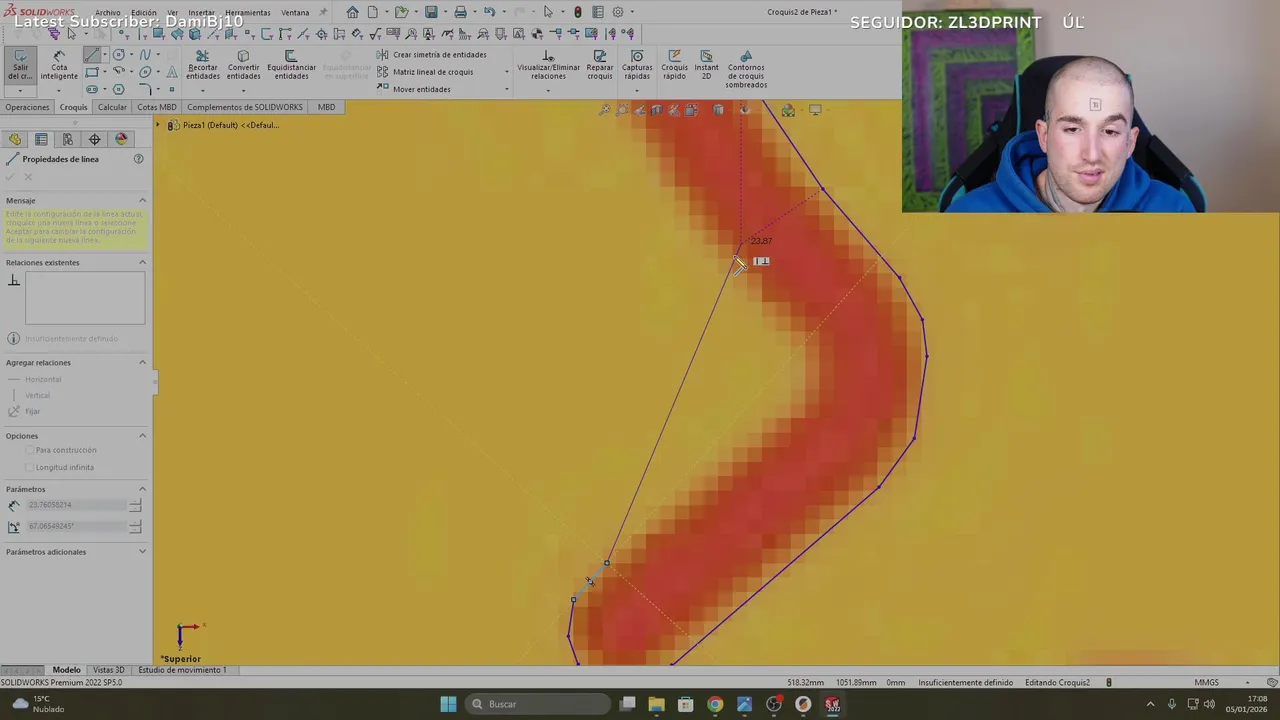Switch to the Complementos de SOLIDWORKS tab

[245, 107]
